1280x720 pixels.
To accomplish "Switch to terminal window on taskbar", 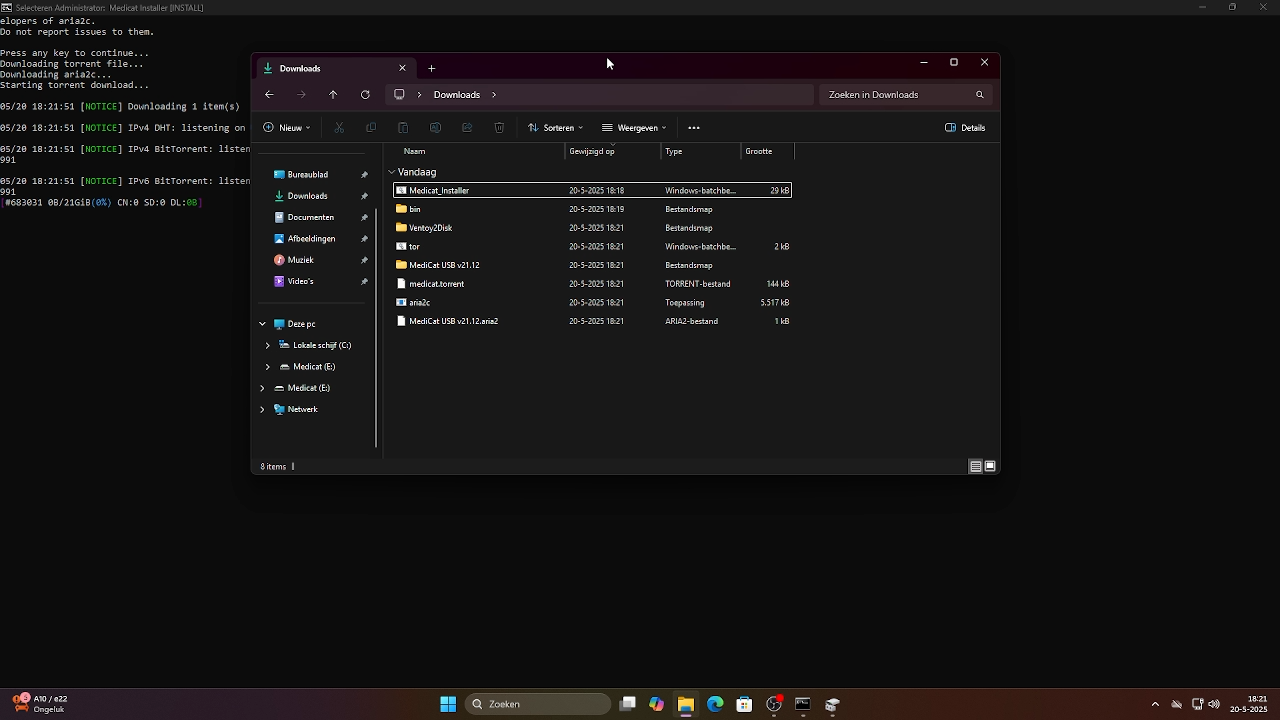I will coord(802,704).
